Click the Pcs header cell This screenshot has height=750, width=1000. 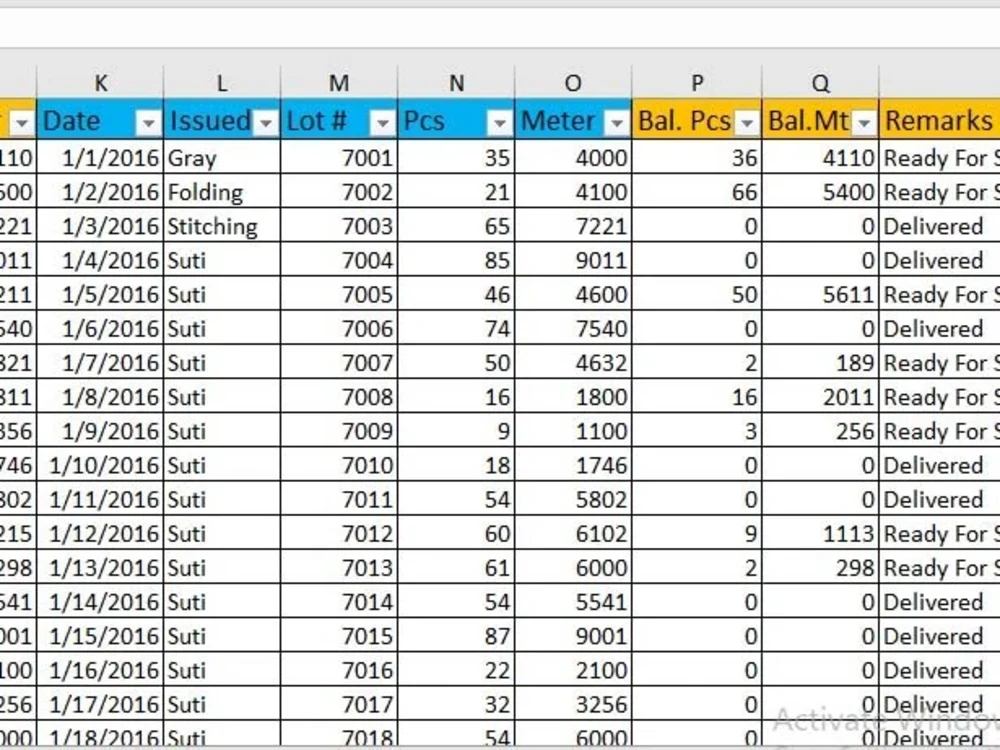pos(456,120)
